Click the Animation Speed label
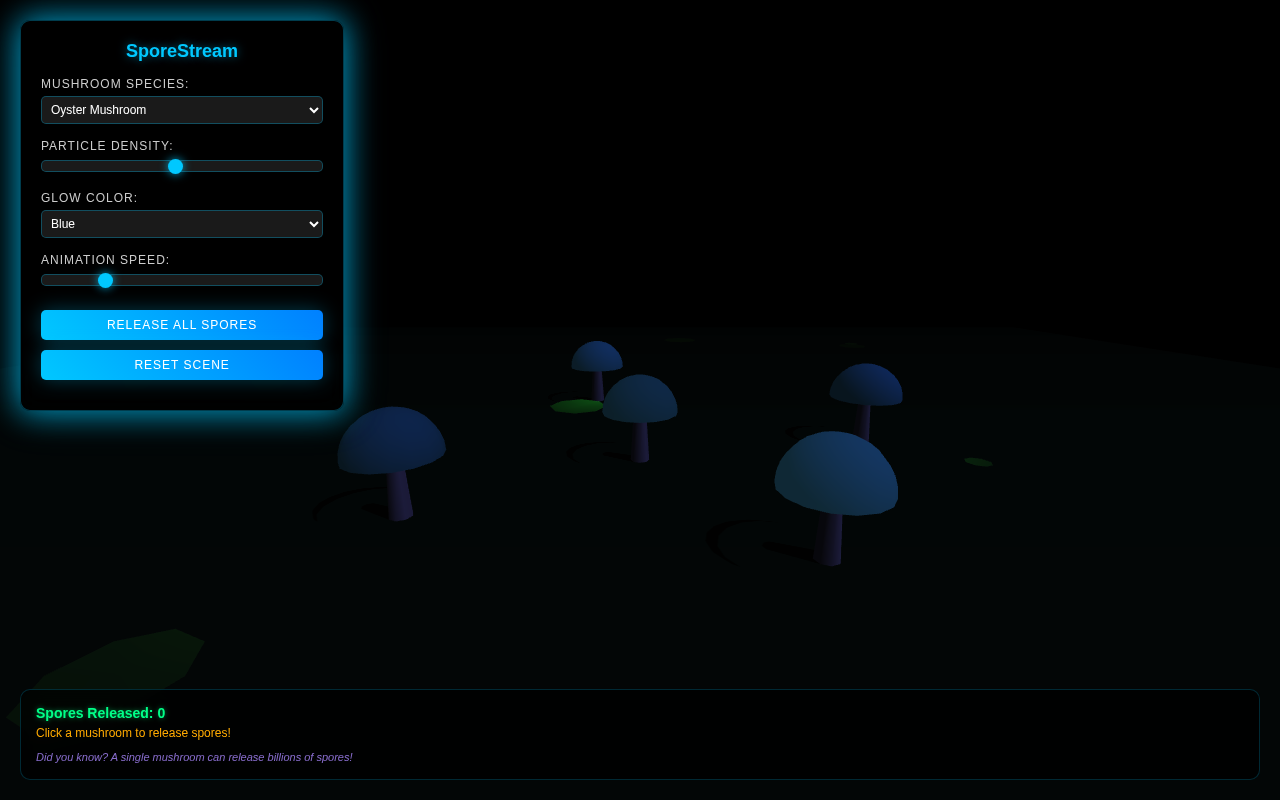 point(105,259)
